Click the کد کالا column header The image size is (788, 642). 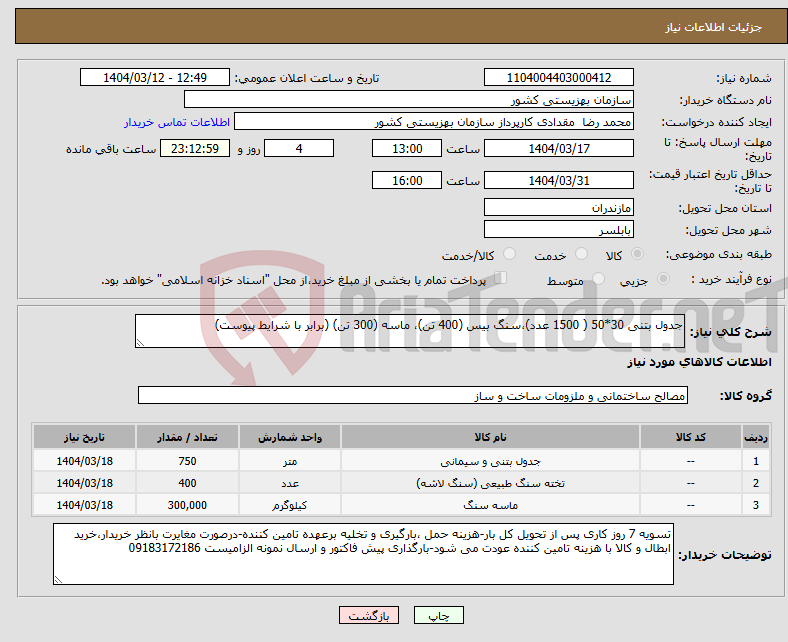[691, 437]
